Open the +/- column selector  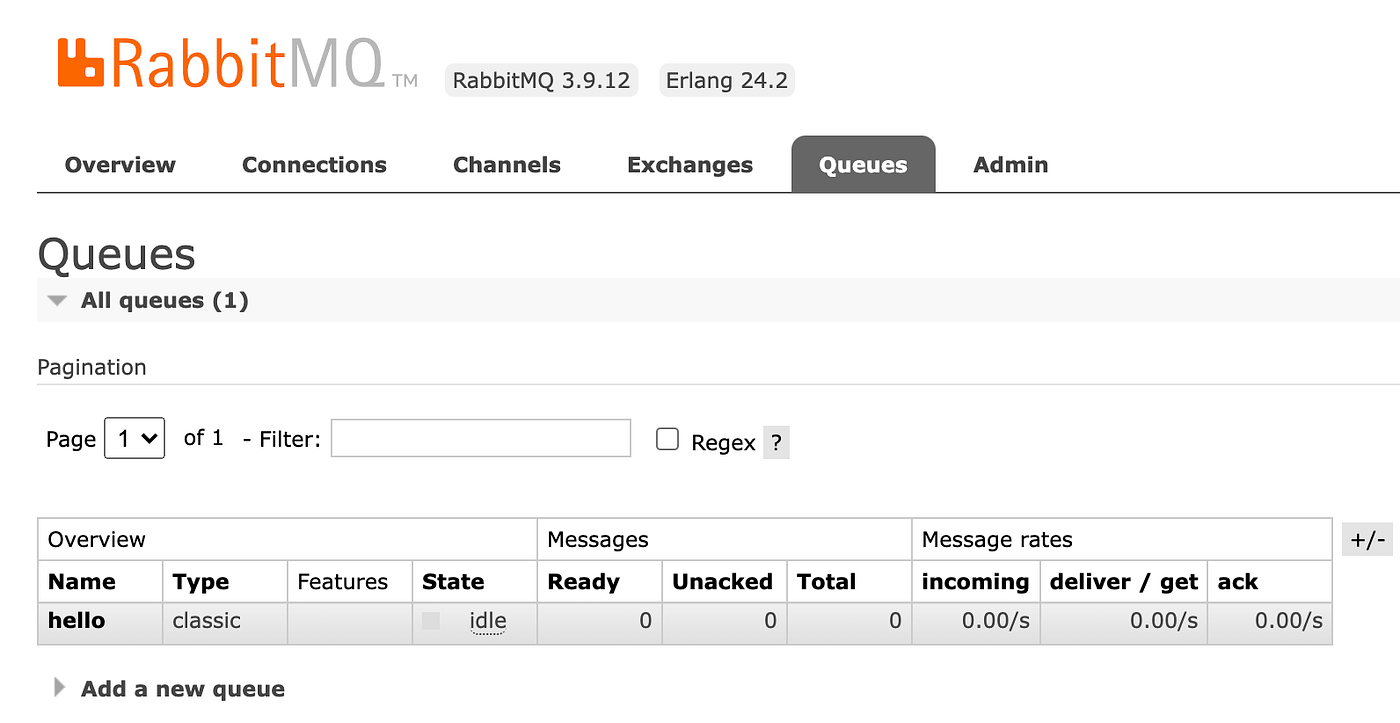click(1367, 539)
